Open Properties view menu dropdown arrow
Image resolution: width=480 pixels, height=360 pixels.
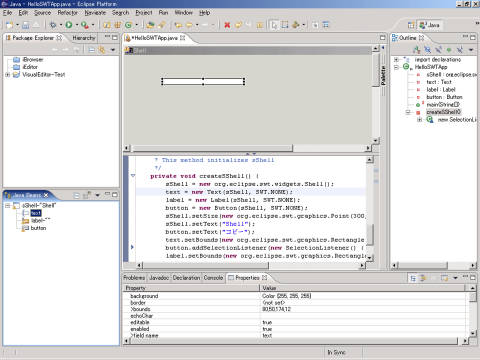coord(455,278)
